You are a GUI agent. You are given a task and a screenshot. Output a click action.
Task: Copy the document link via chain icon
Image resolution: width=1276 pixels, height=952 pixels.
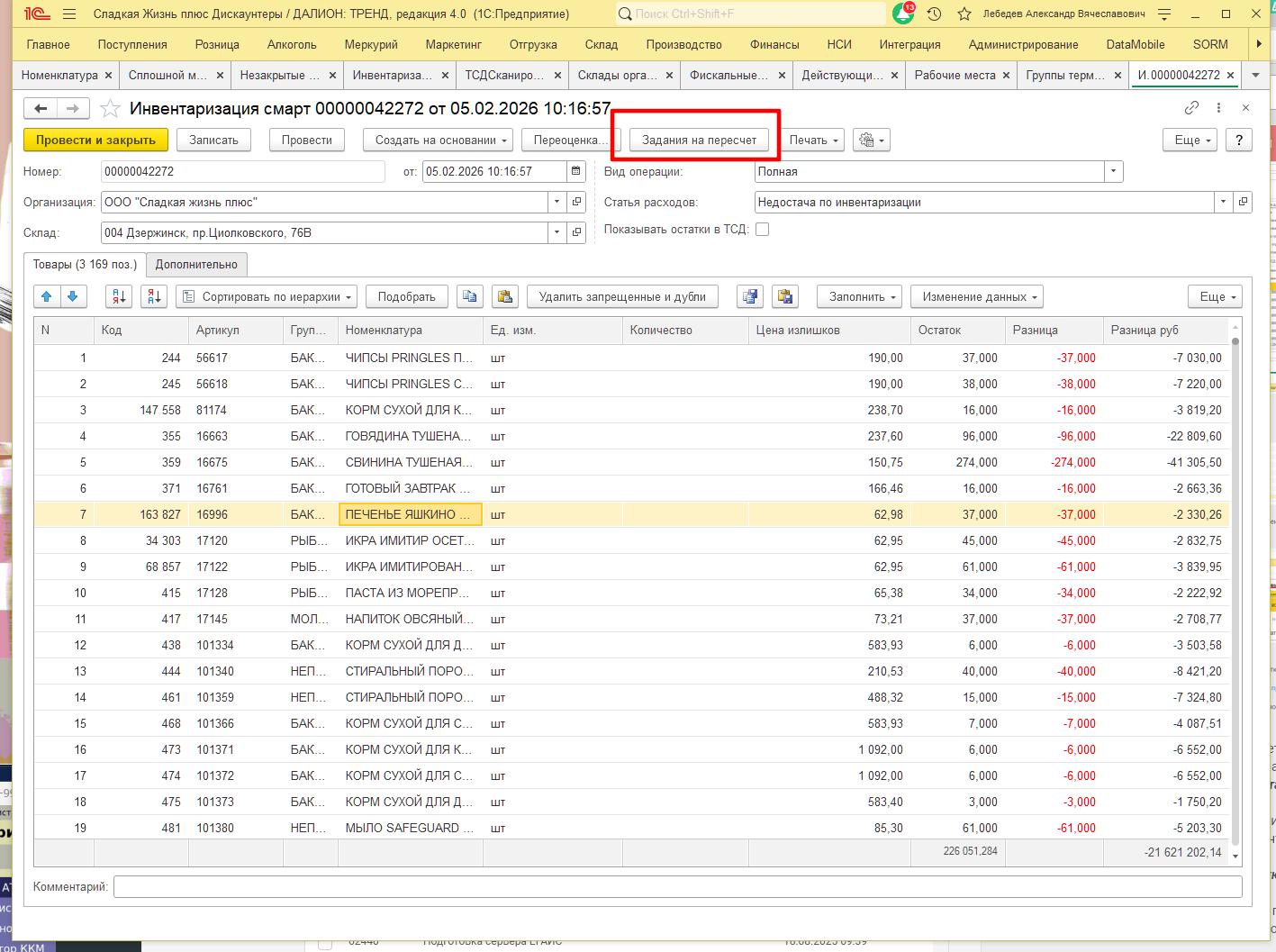tap(1191, 108)
